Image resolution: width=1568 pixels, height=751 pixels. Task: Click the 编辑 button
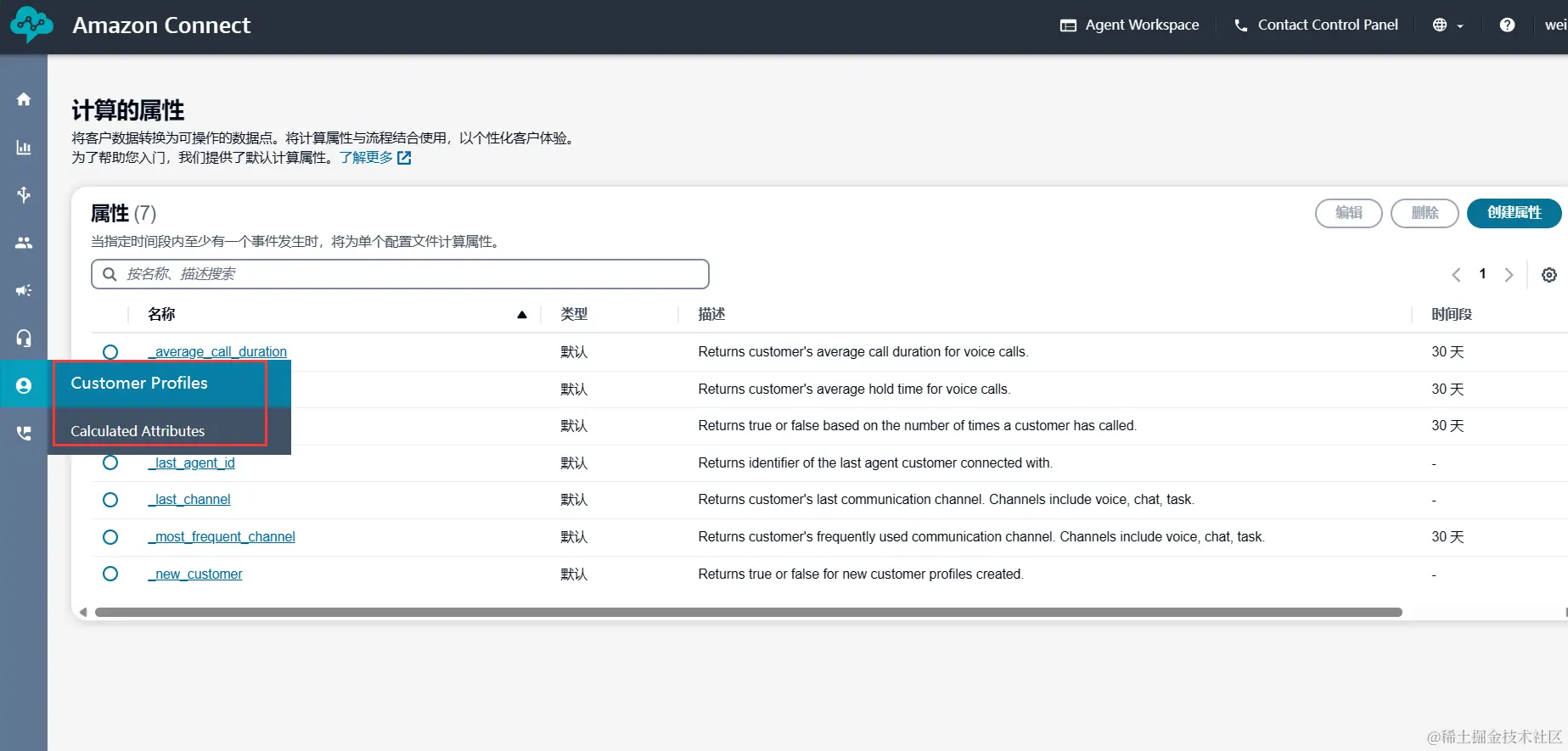pyautogui.click(x=1349, y=213)
